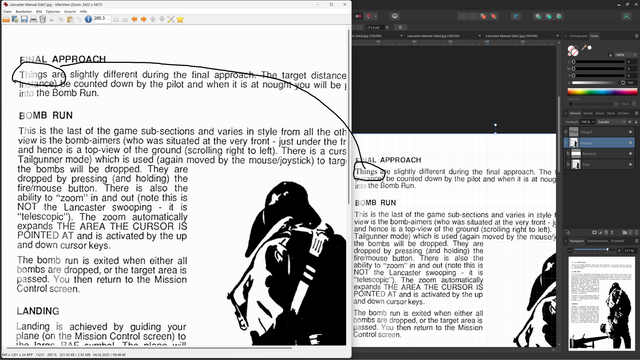Open snapping options dropdown arrow next to magnet
Screen dimensions: 640x360
(x=376, y=16)
